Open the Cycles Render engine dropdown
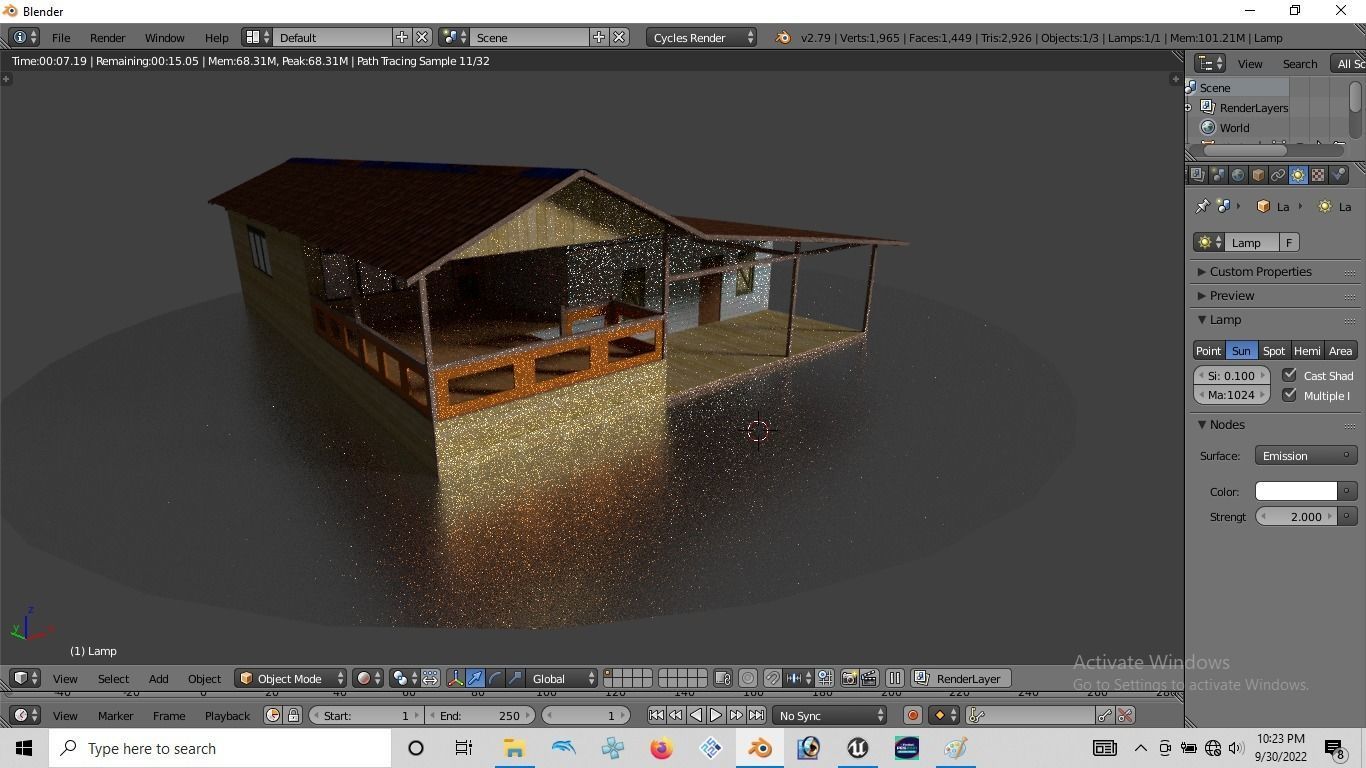 click(702, 37)
